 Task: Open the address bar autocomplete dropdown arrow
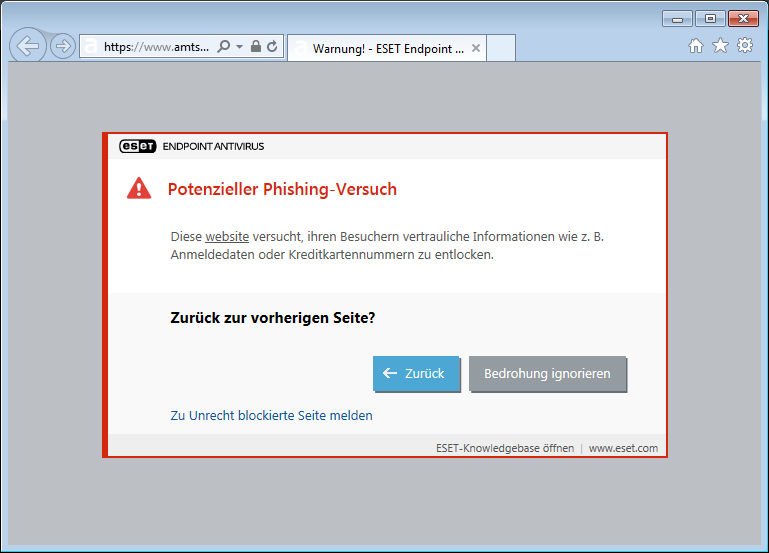[239, 47]
